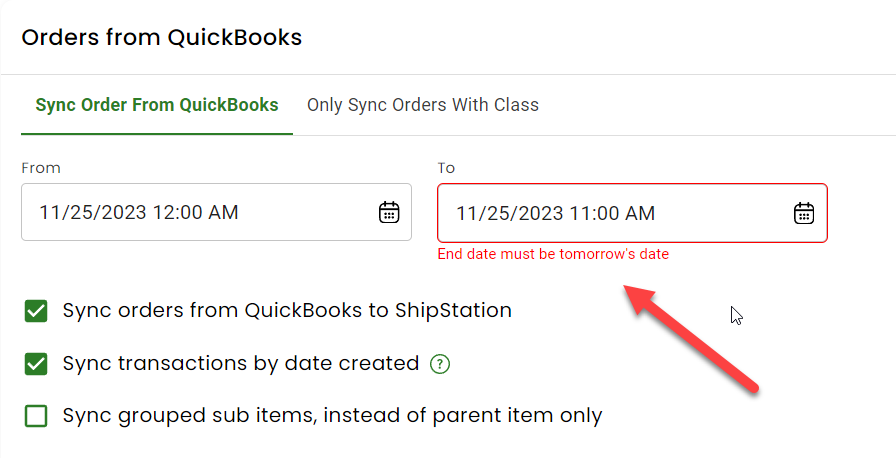
Task: Open the To date calendar picker
Action: click(x=804, y=213)
